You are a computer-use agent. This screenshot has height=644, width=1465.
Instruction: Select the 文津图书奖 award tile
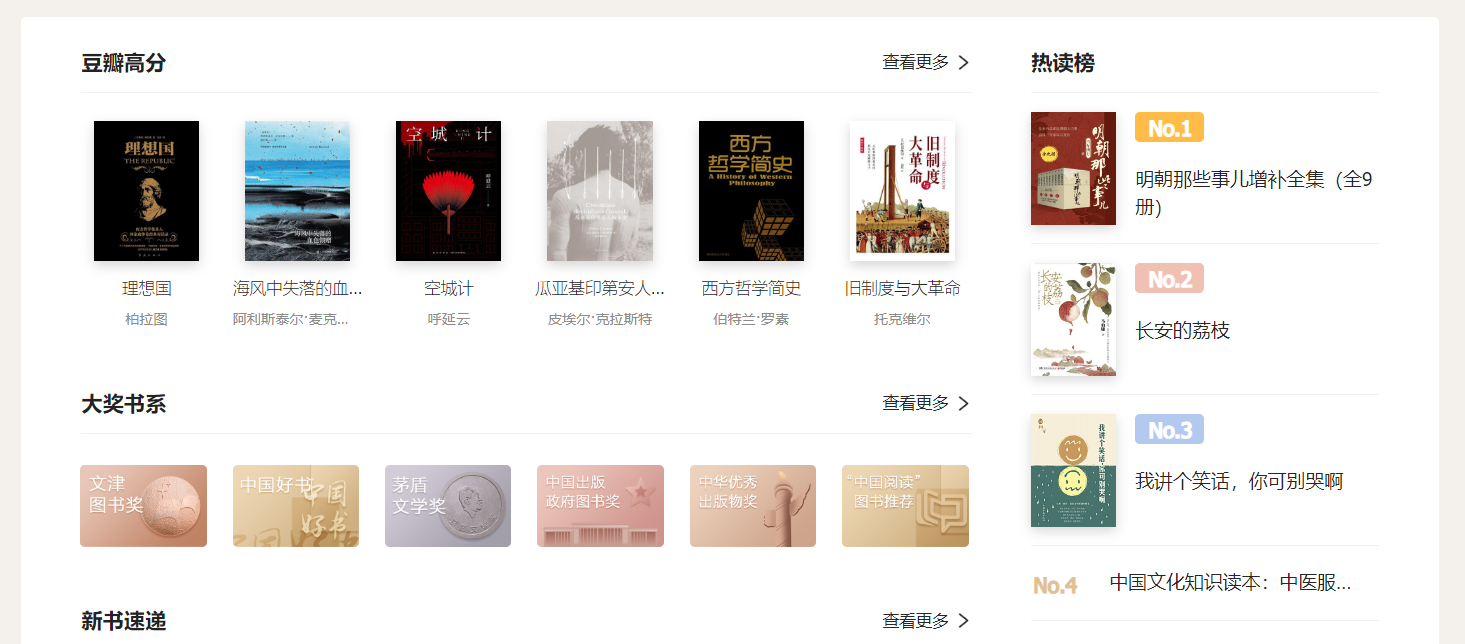click(144, 506)
